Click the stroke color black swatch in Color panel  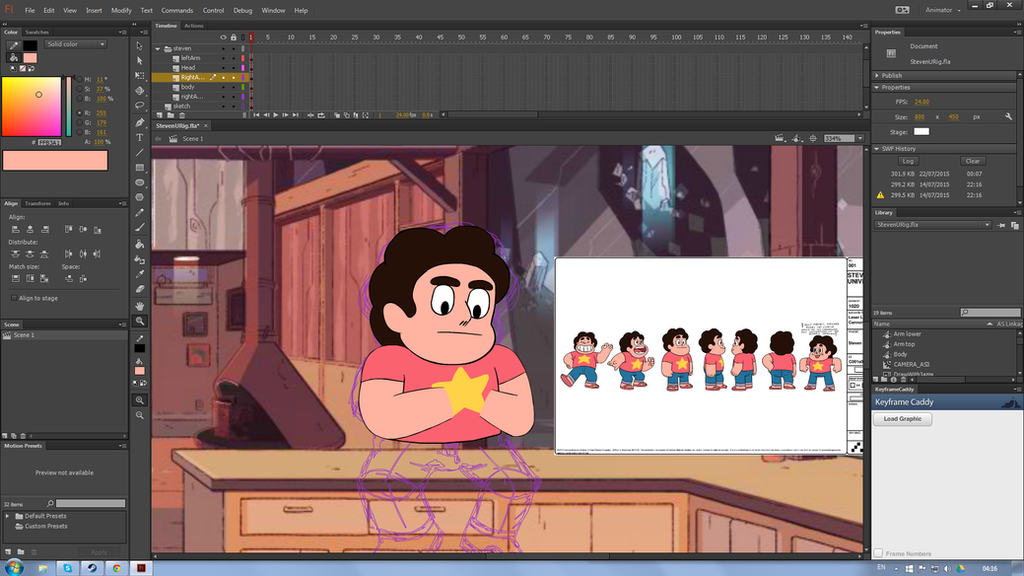tap(30, 45)
